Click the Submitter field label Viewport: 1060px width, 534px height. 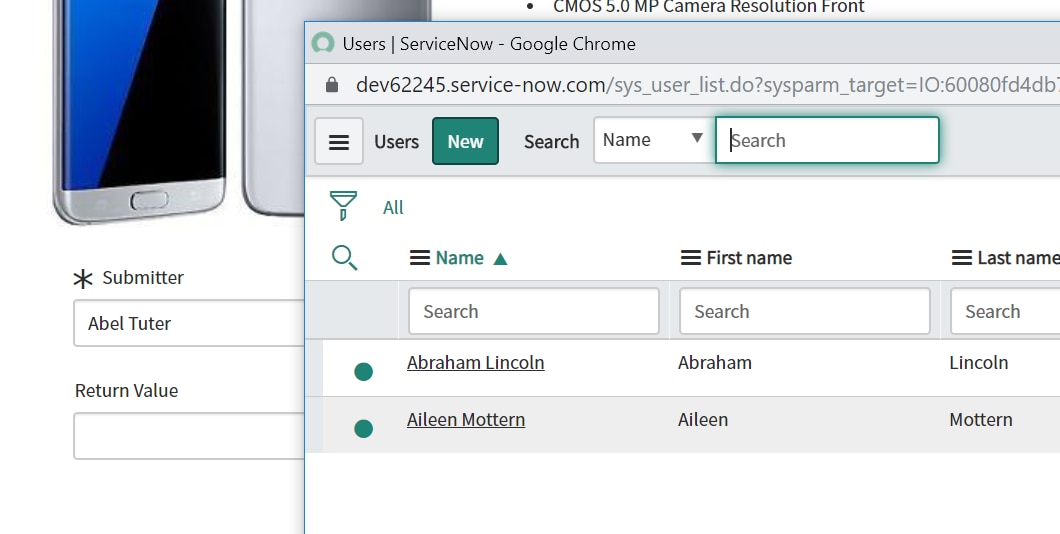[x=143, y=278]
